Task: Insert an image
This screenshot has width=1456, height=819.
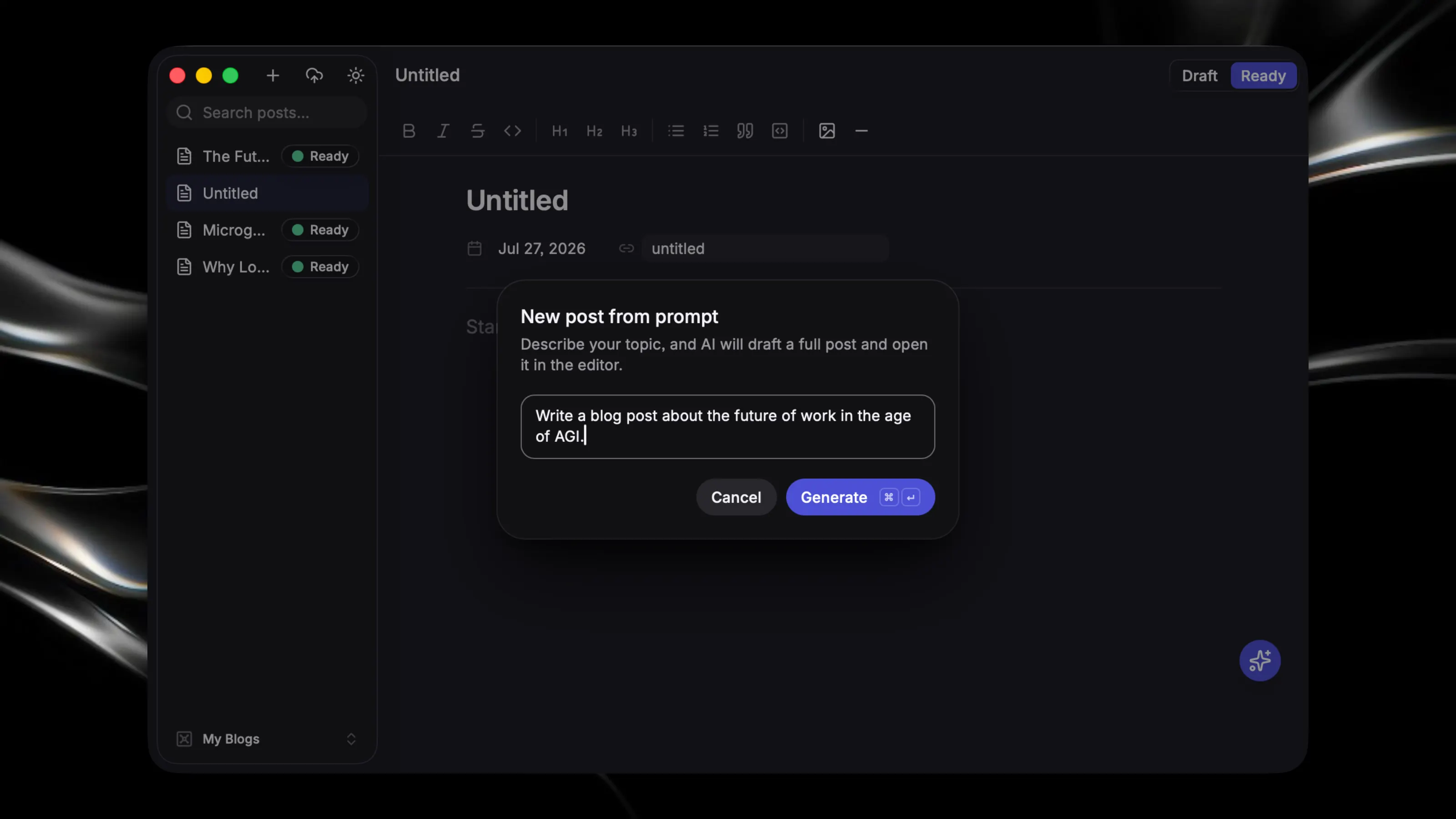Action: pos(827,131)
